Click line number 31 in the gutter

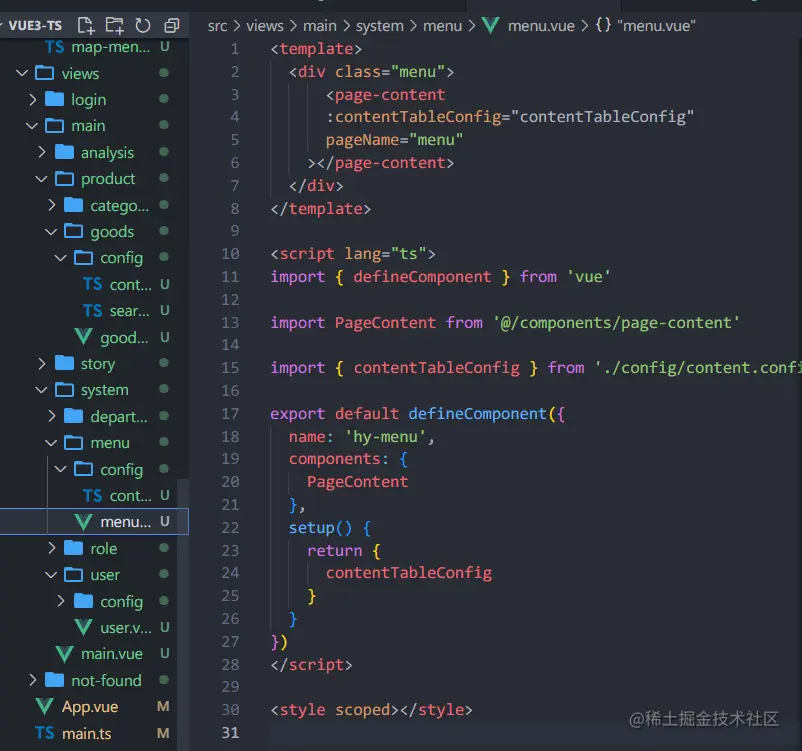pos(230,733)
